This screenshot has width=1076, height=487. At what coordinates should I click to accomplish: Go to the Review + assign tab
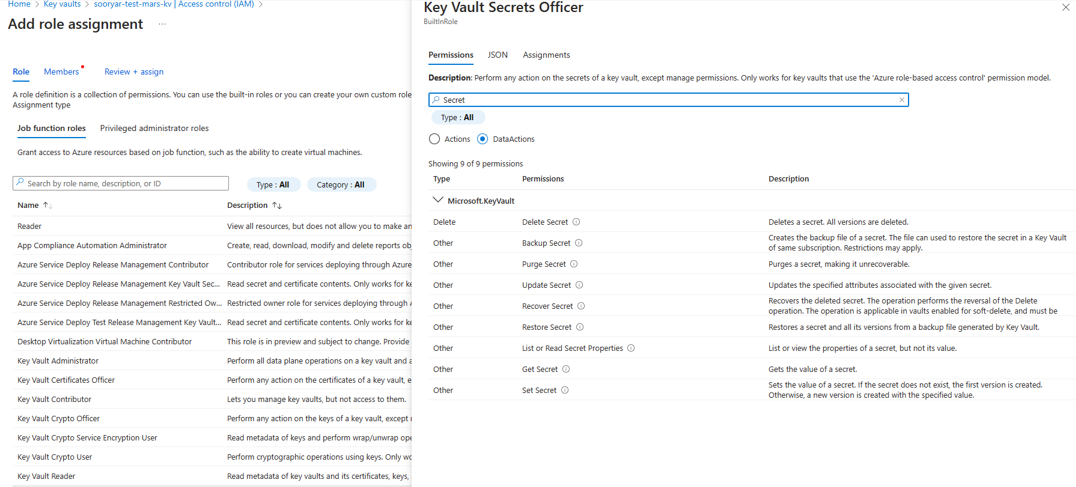tap(134, 71)
